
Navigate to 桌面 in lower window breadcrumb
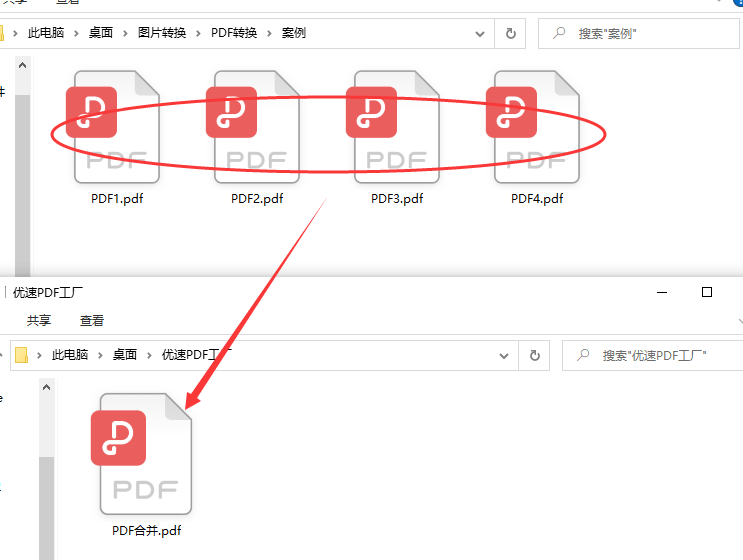[125, 354]
